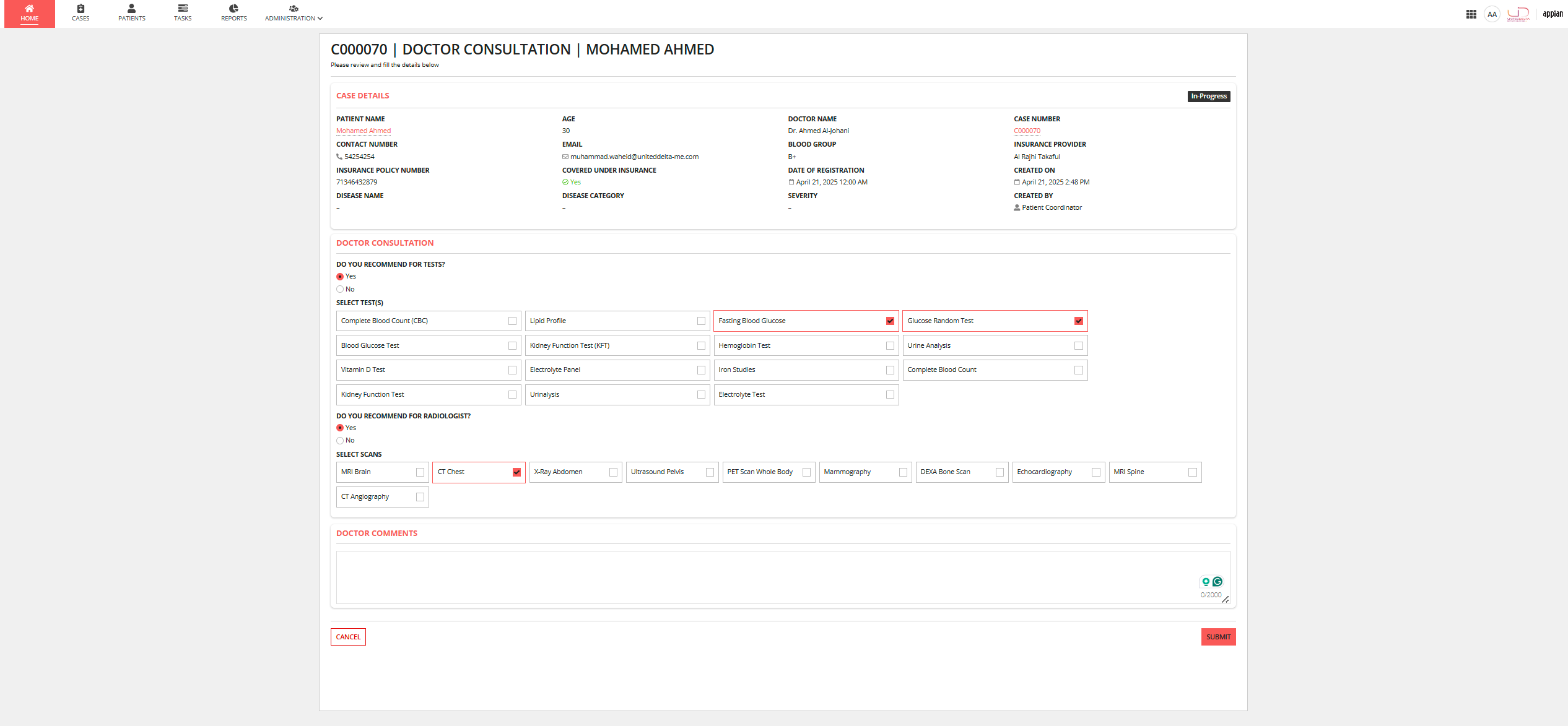The height and width of the screenshot is (726, 1568).
Task: Click the person icon beside Patient Coordinator
Action: [1017, 207]
